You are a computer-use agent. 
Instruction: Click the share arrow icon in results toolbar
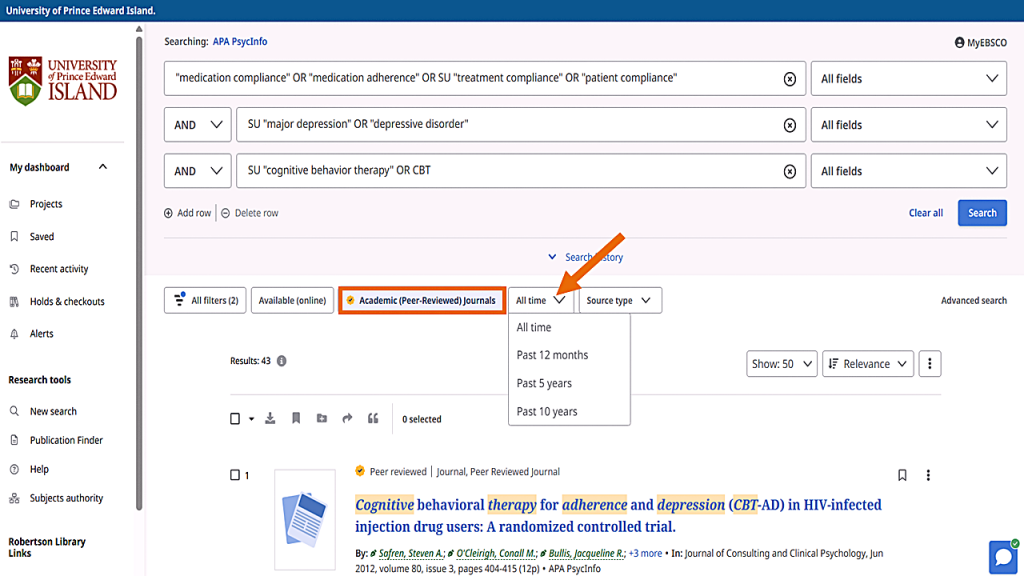(x=347, y=419)
